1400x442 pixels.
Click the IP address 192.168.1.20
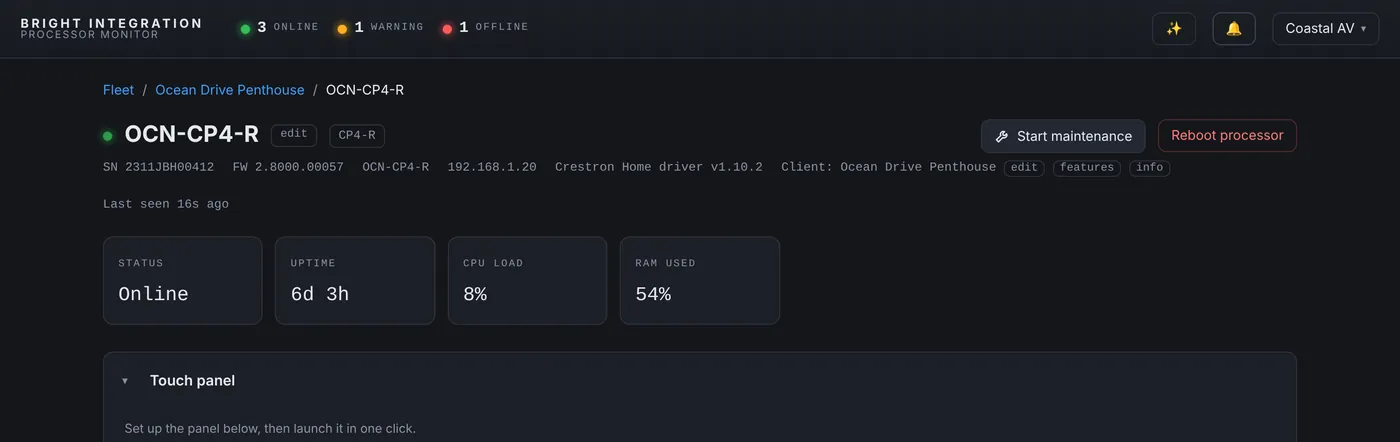[492, 167]
